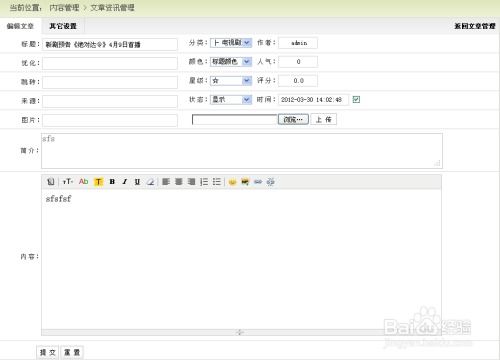Toggle bold formatting
Image resolution: width=500 pixels, height=360 pixels.
(112, 182)
